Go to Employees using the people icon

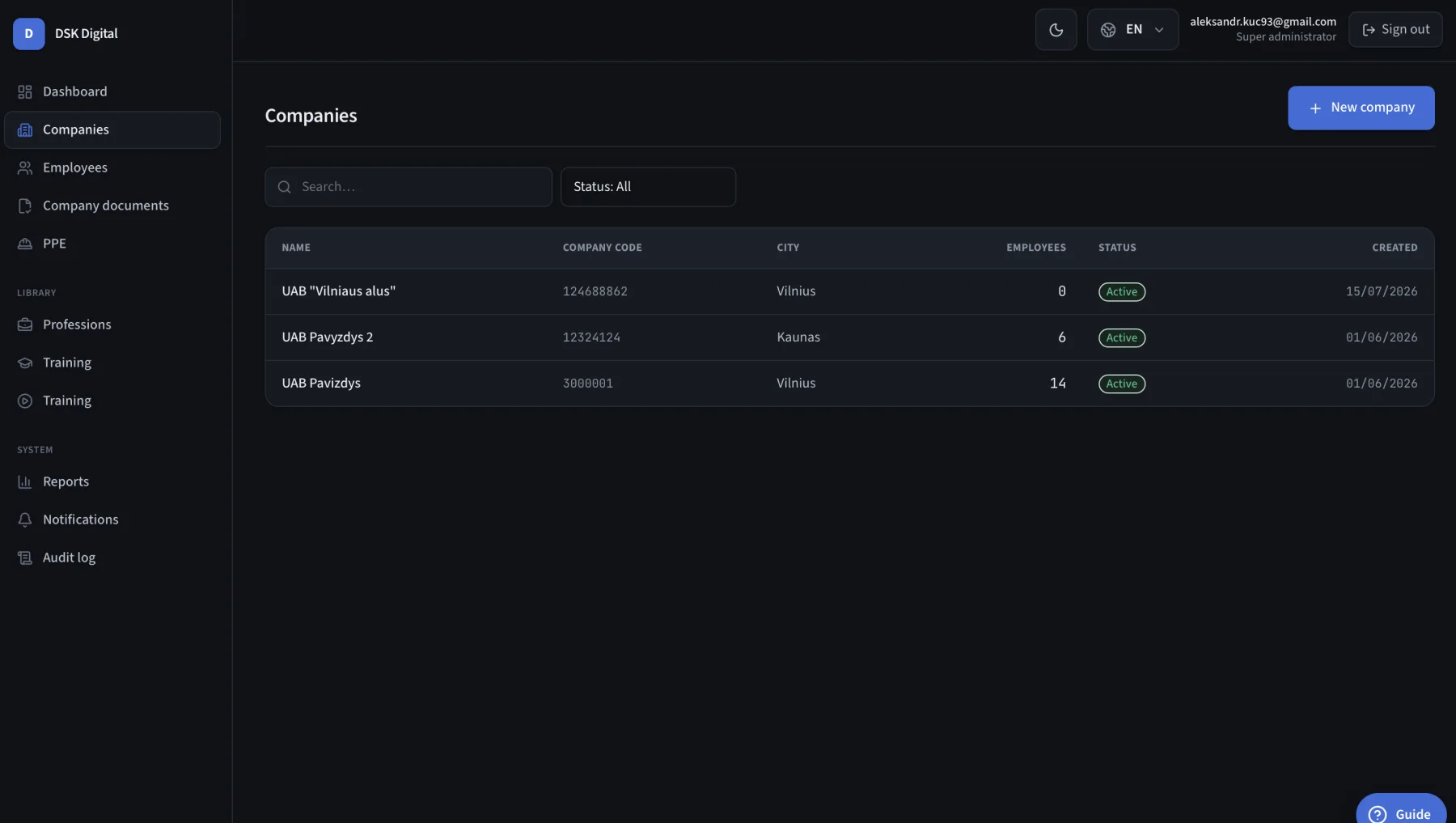coord(25,168)
